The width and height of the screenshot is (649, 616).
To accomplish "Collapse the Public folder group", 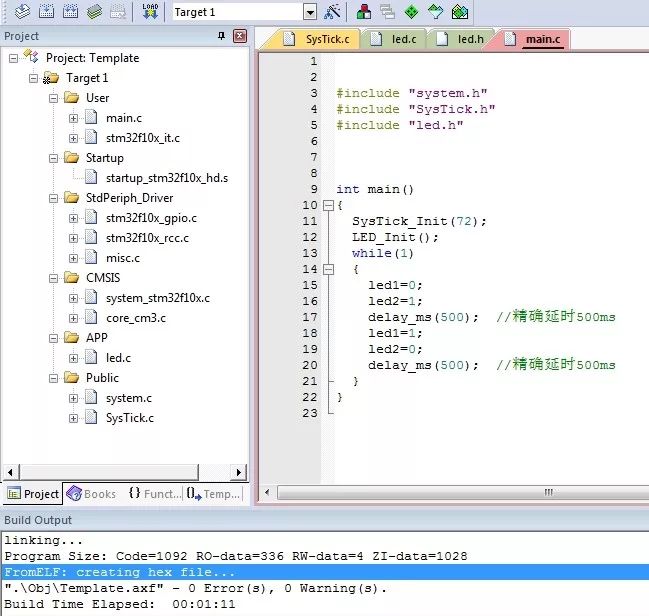I will [x=53, y=378].
